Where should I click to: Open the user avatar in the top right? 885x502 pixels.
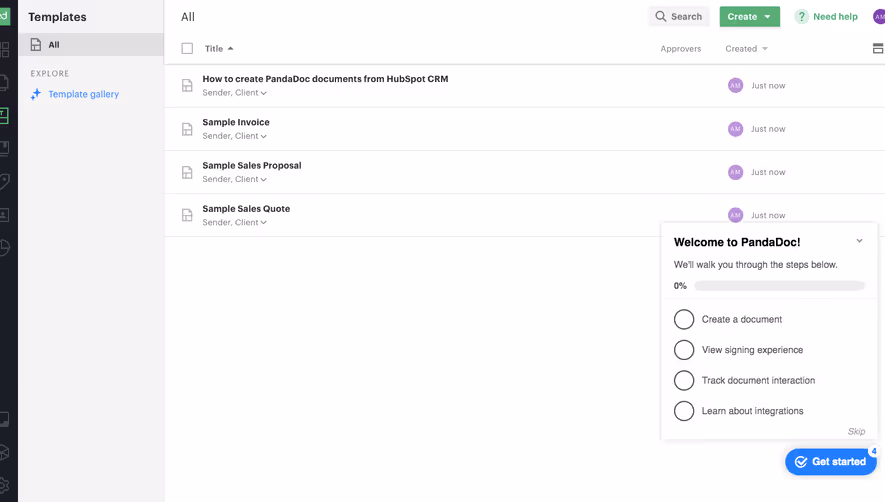tap(879, 16)
